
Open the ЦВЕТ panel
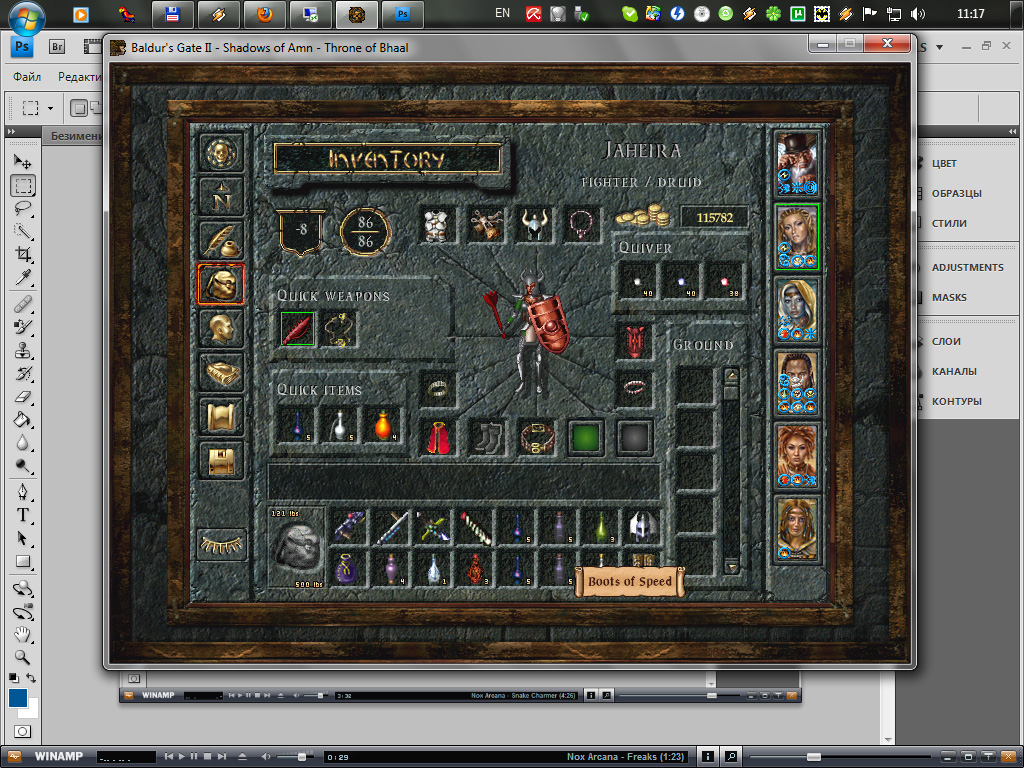point(944,163)
